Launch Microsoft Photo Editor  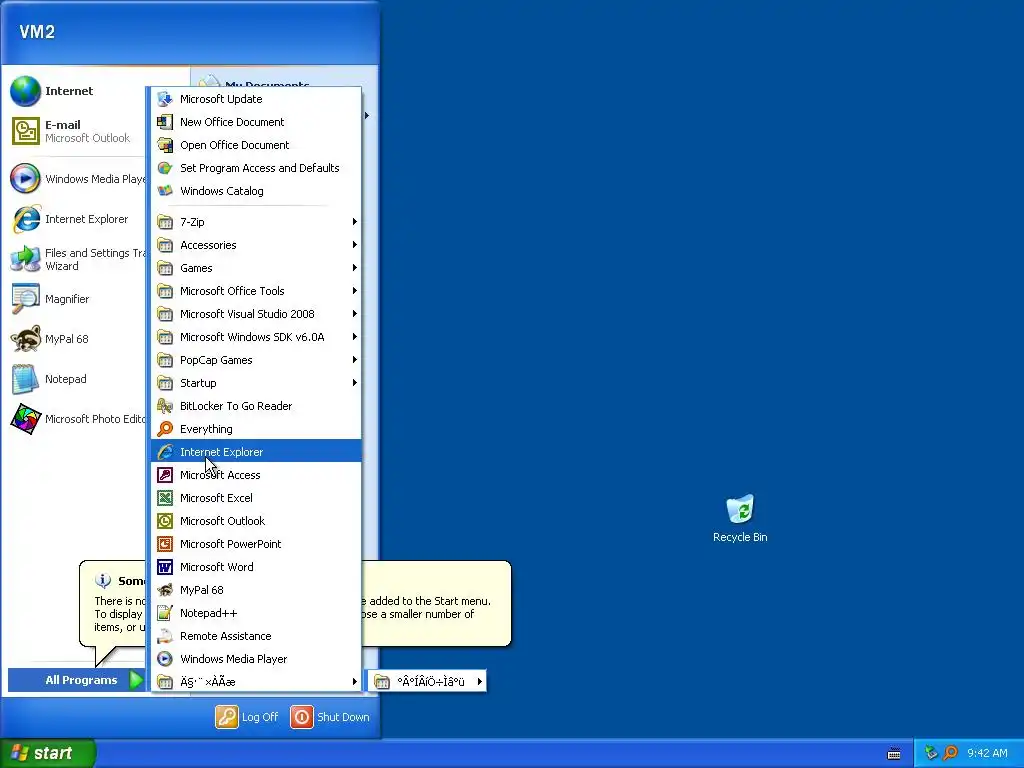click(75, 419)
